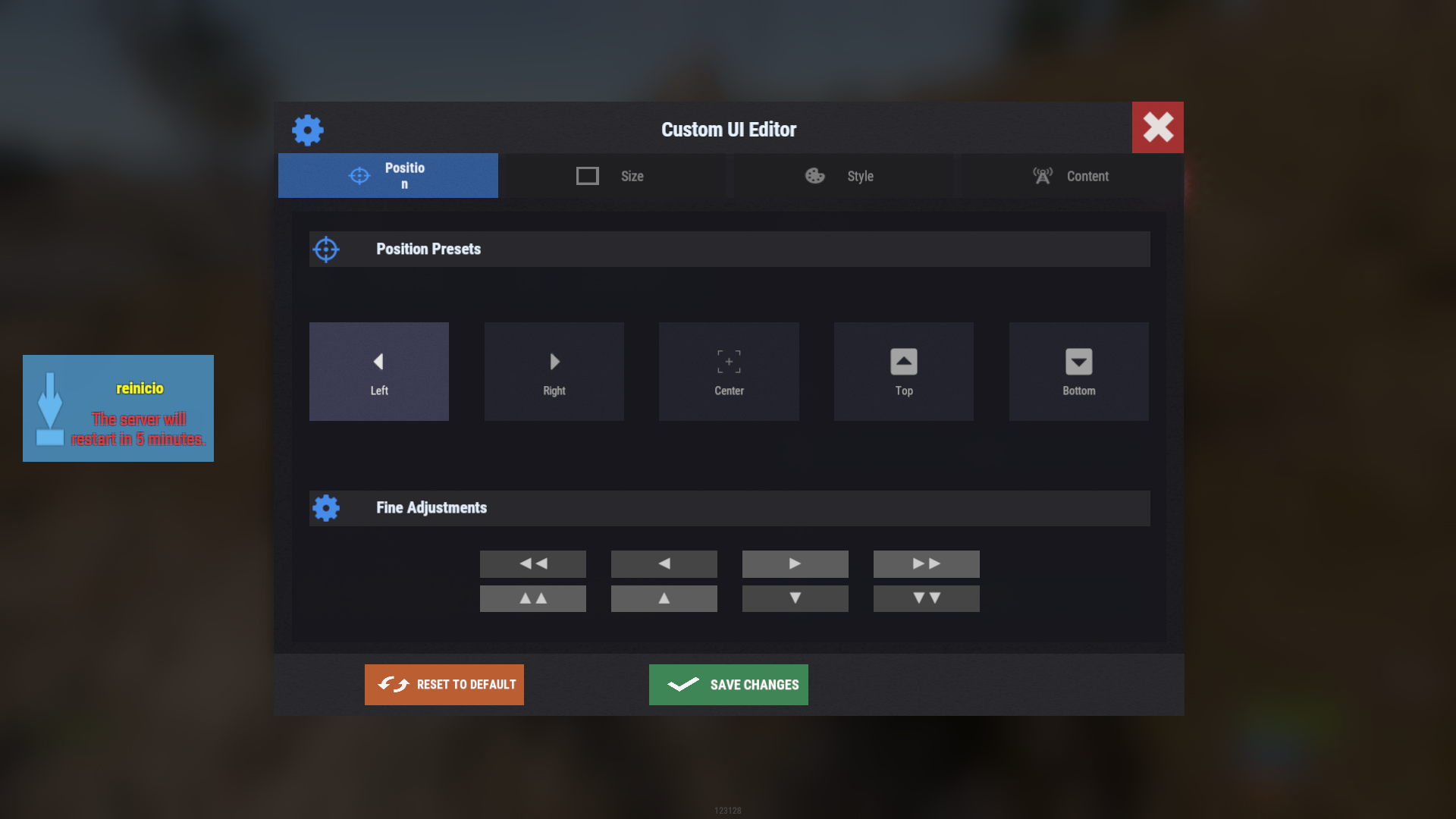Click the antenna icon on the Content tab
The width and height of the screenshot is (1456, 819).
pos(1043,176)
